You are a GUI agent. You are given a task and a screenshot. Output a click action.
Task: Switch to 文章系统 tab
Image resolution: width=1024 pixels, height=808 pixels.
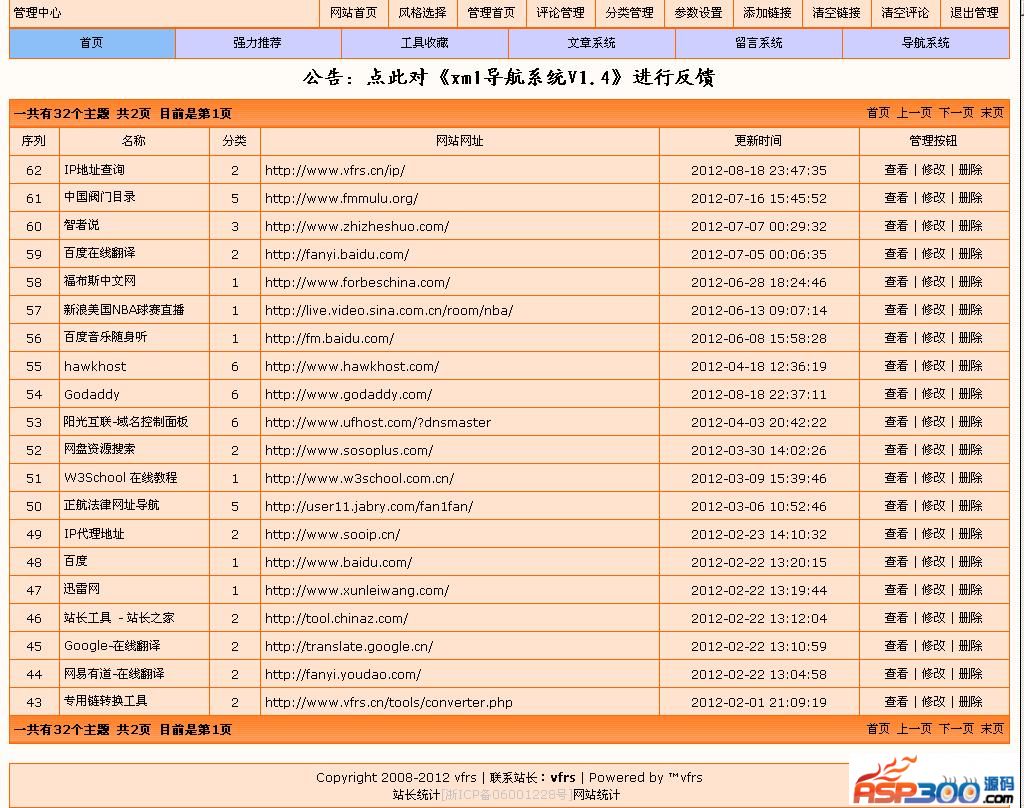(x=592, y=43)
